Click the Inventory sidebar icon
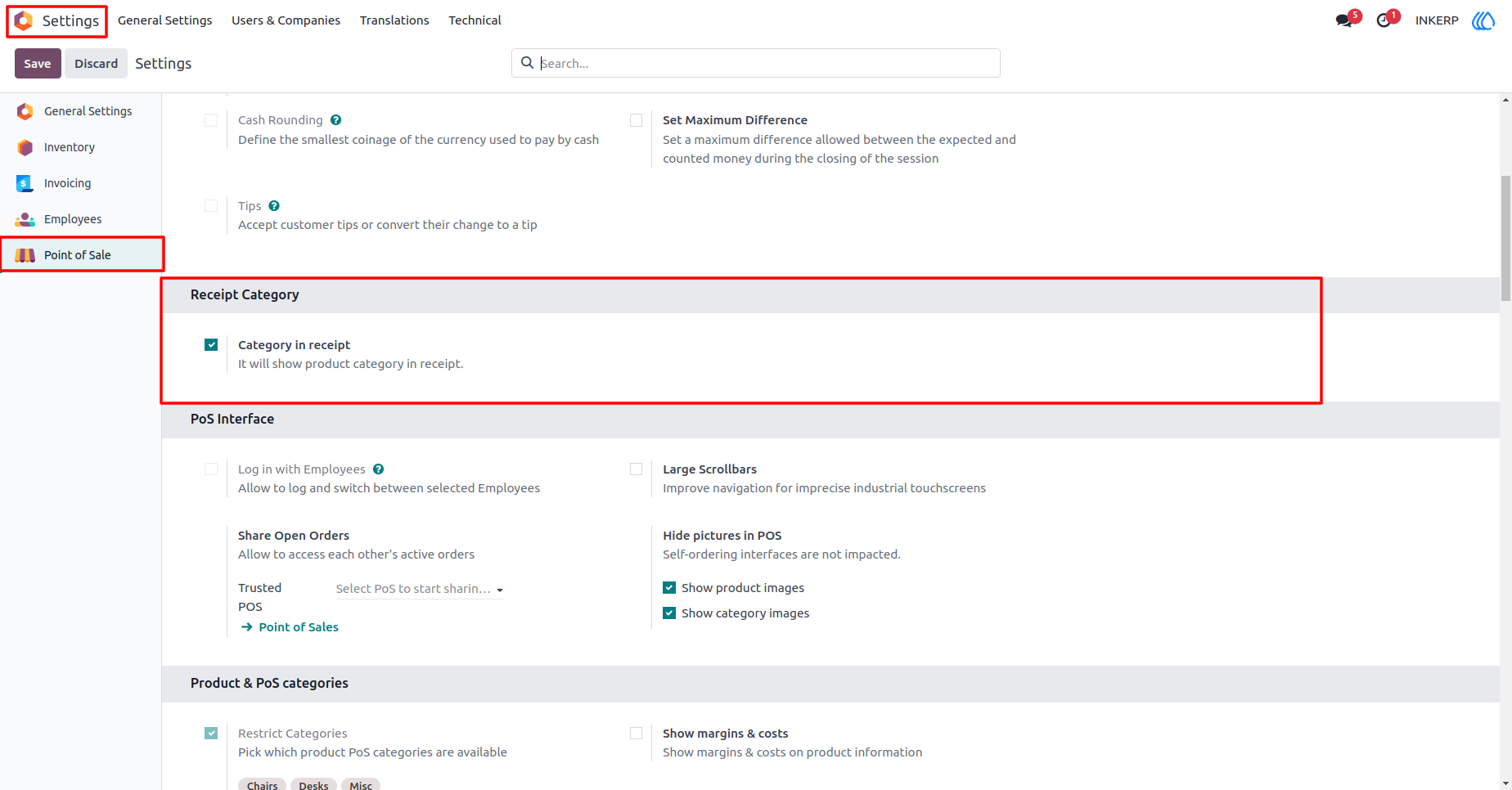Viewport: 1512px width, 790px height. [x=25, y=147]
